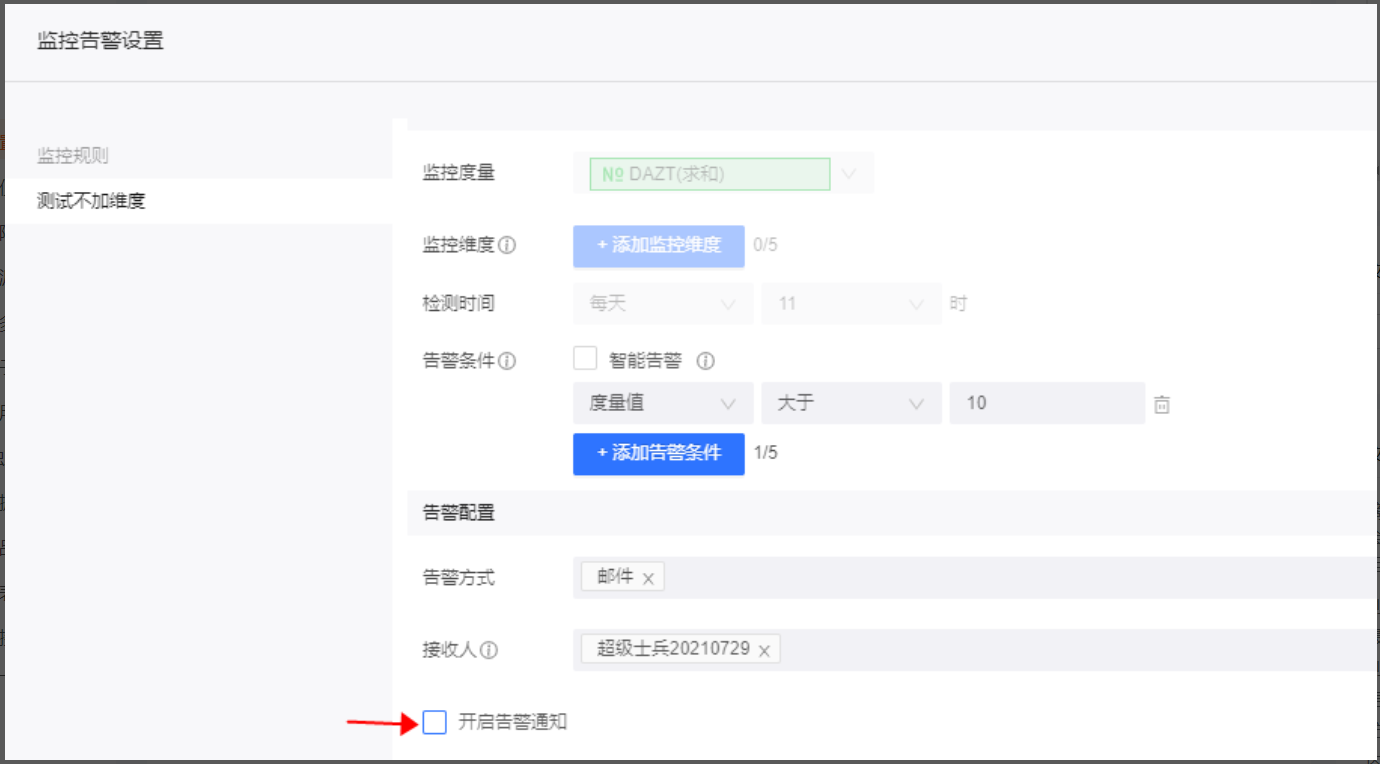Enable the 智能告警 checkbox
This screenshot has height=764, width=1380.
point(585,359)
